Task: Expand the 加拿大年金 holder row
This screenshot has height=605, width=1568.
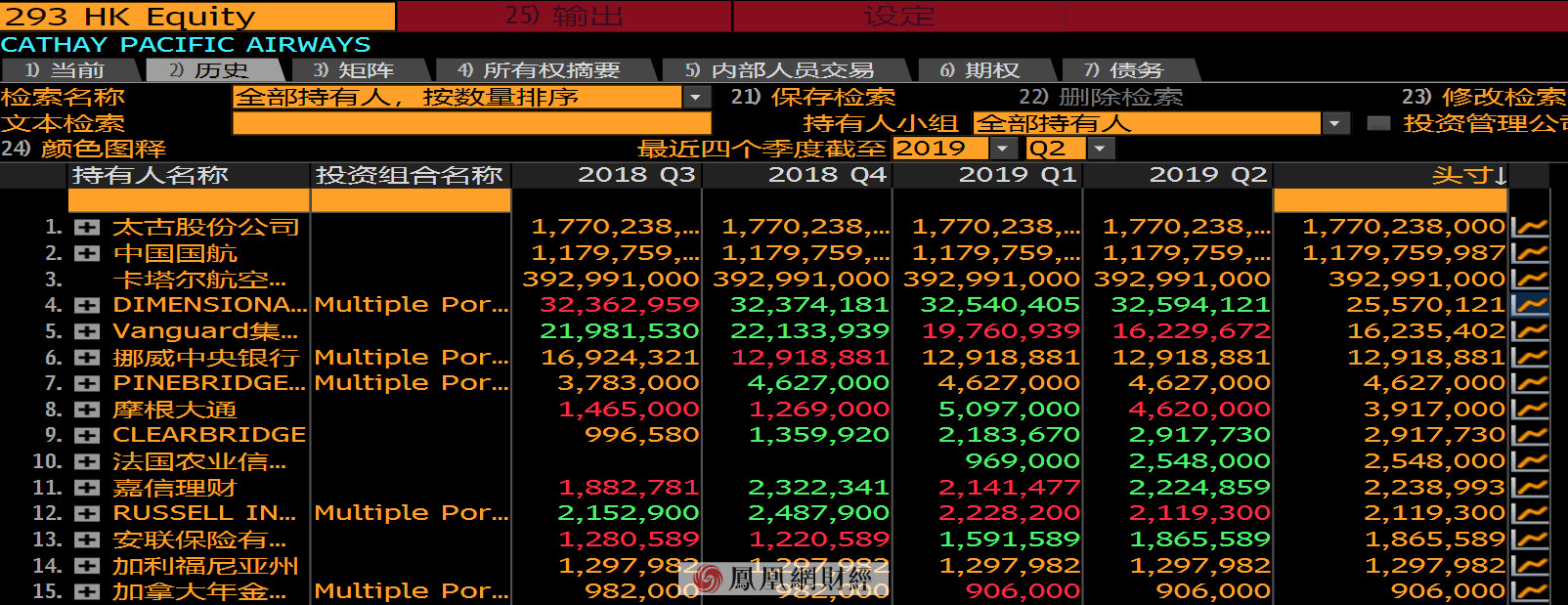Action: pos(87,591)
